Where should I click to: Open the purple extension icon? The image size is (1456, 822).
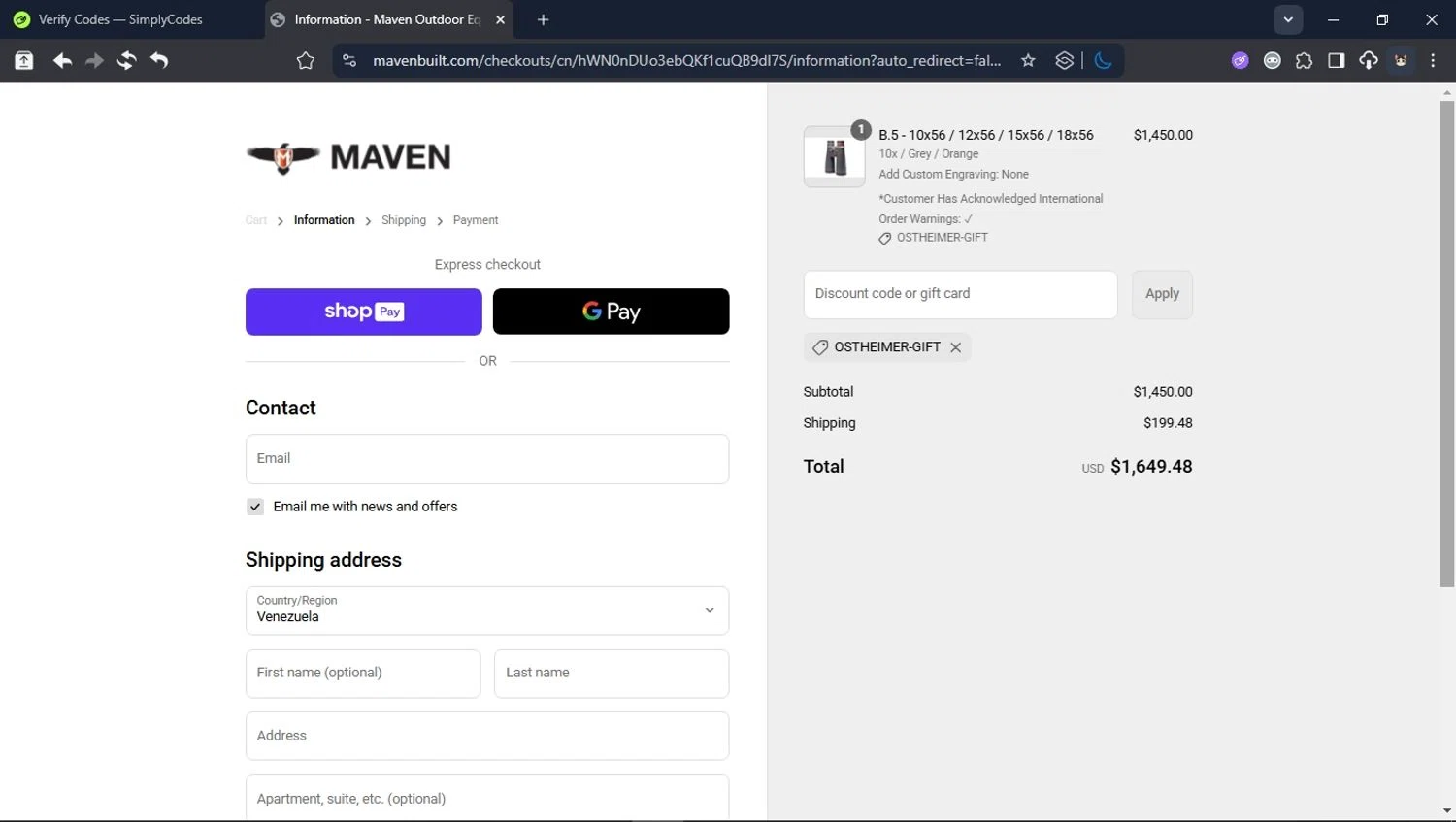coord(1240,60)
